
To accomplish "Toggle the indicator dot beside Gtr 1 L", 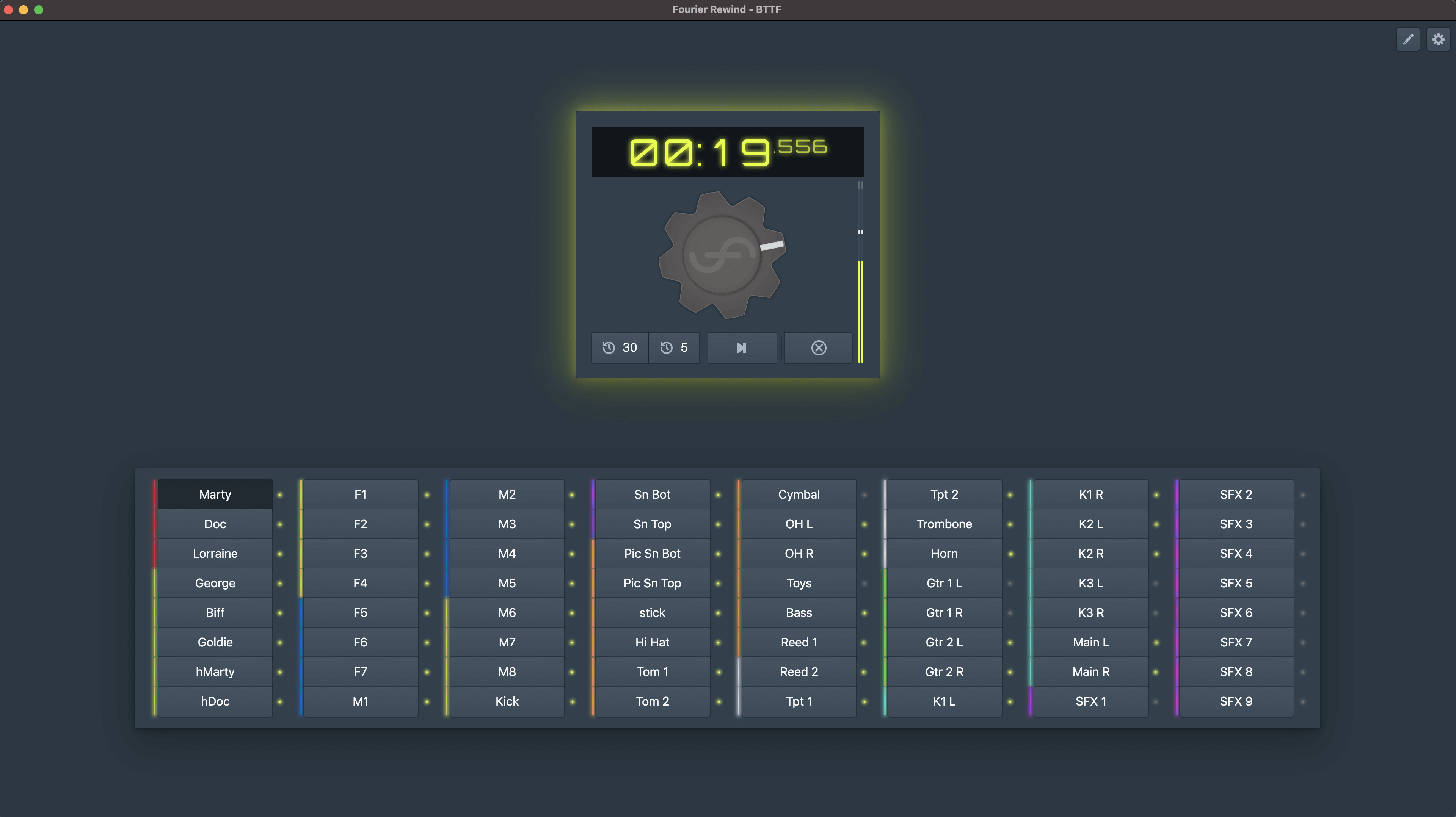I will point(1010,583).
